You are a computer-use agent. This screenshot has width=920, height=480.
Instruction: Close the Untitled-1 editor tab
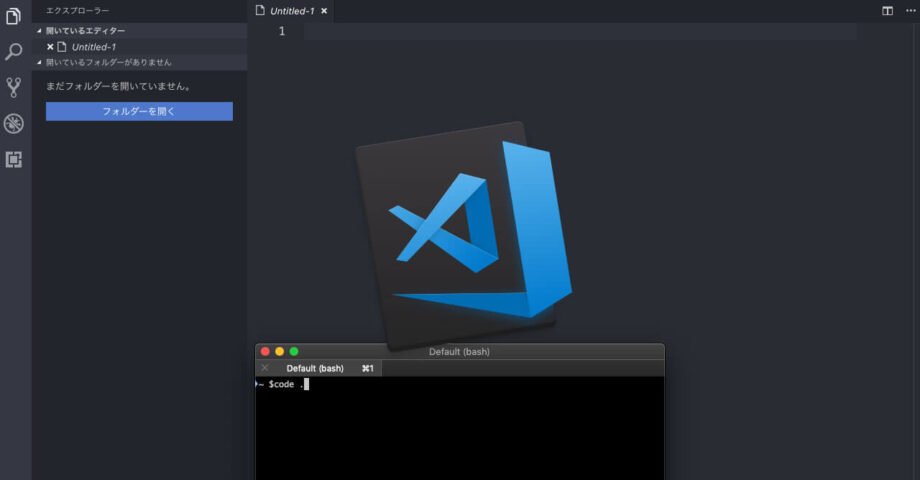[324, 11]
